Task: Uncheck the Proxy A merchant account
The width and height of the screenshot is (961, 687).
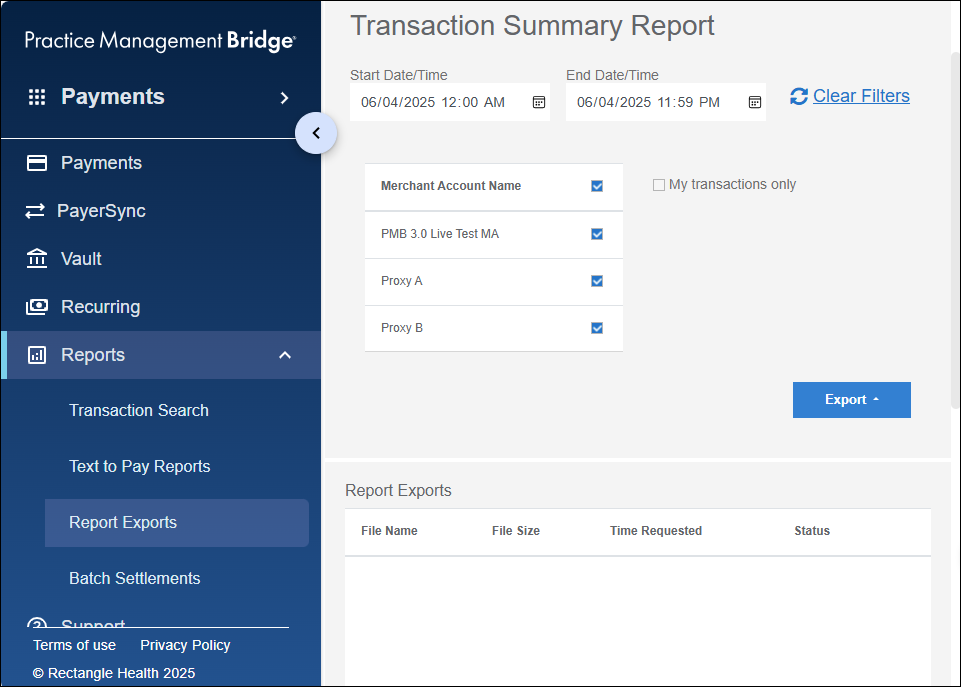Action: pyautogui.click(x=597, y=281)
